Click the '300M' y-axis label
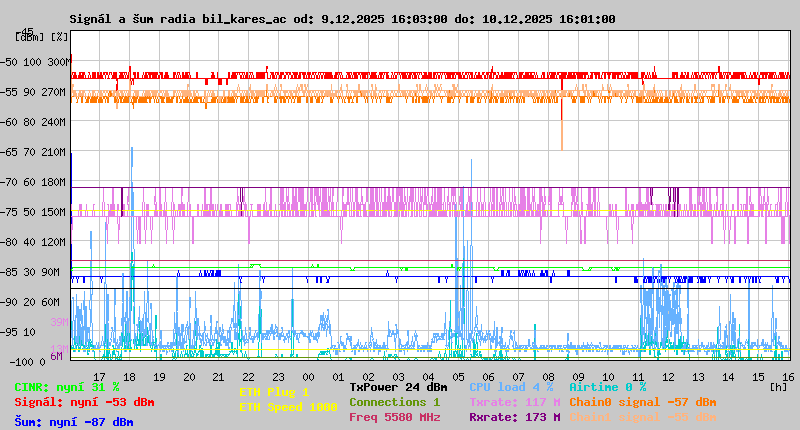800x430 pixels. pyautogui.click(x=57, y=62)
